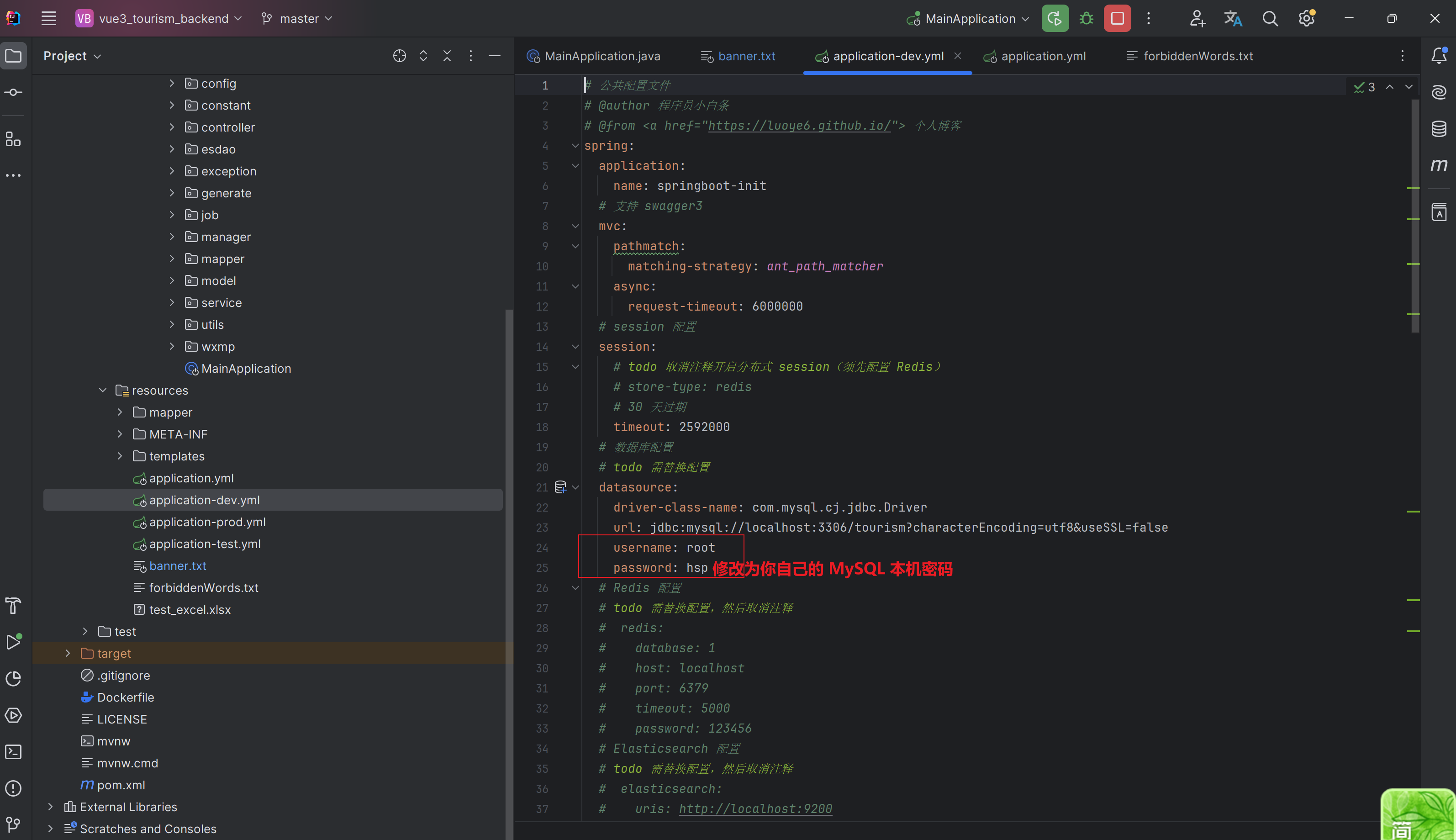This screenshot has width=1456, height=840.
Task: Open the Git tool window
Action: point(13,824)
